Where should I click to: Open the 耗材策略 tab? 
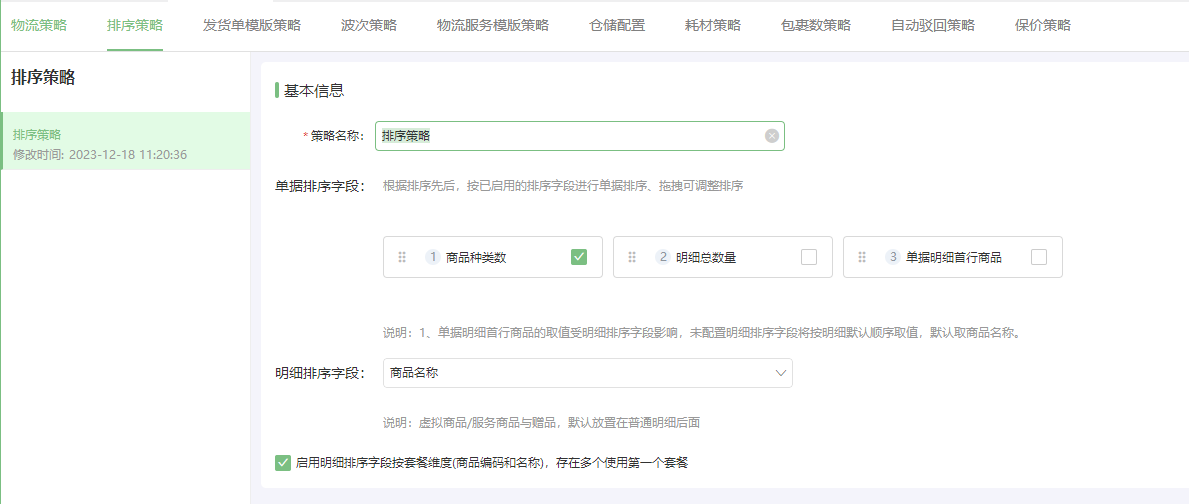tap(713, 25)
